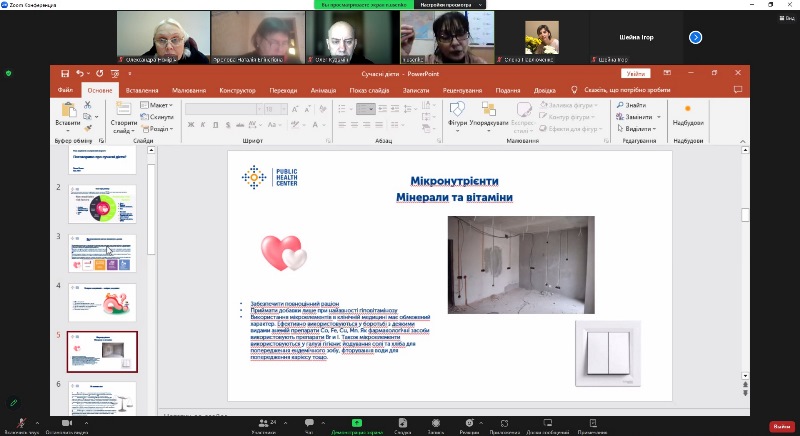
Task: Open the Shapes (Фігури) gallery icon
Action: pos(458,111)
